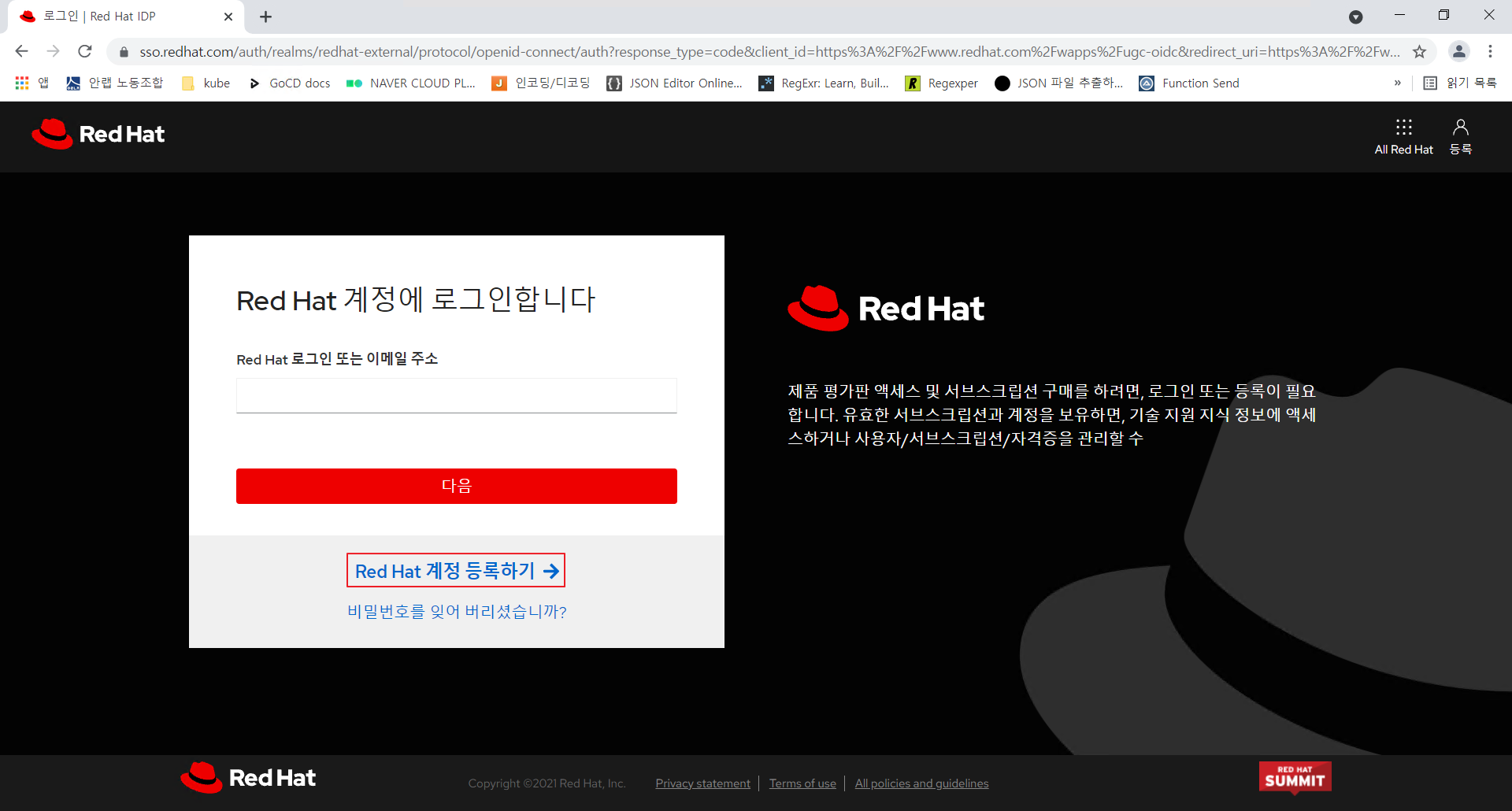This screenshot has width=1512, height=811.
Task: Click the back navigation arrow
Action: tap(21, 51)
